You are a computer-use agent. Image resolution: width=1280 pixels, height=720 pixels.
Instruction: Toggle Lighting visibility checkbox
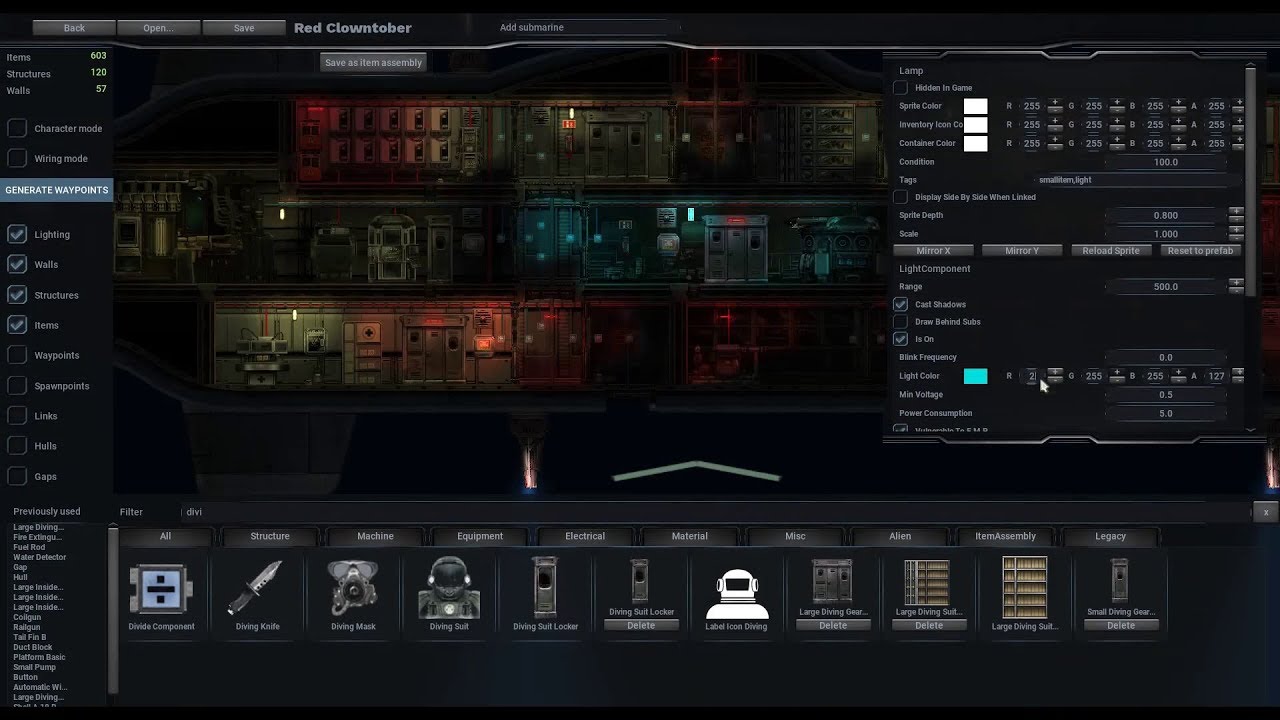pyautogui.click(x=17, y=234)
